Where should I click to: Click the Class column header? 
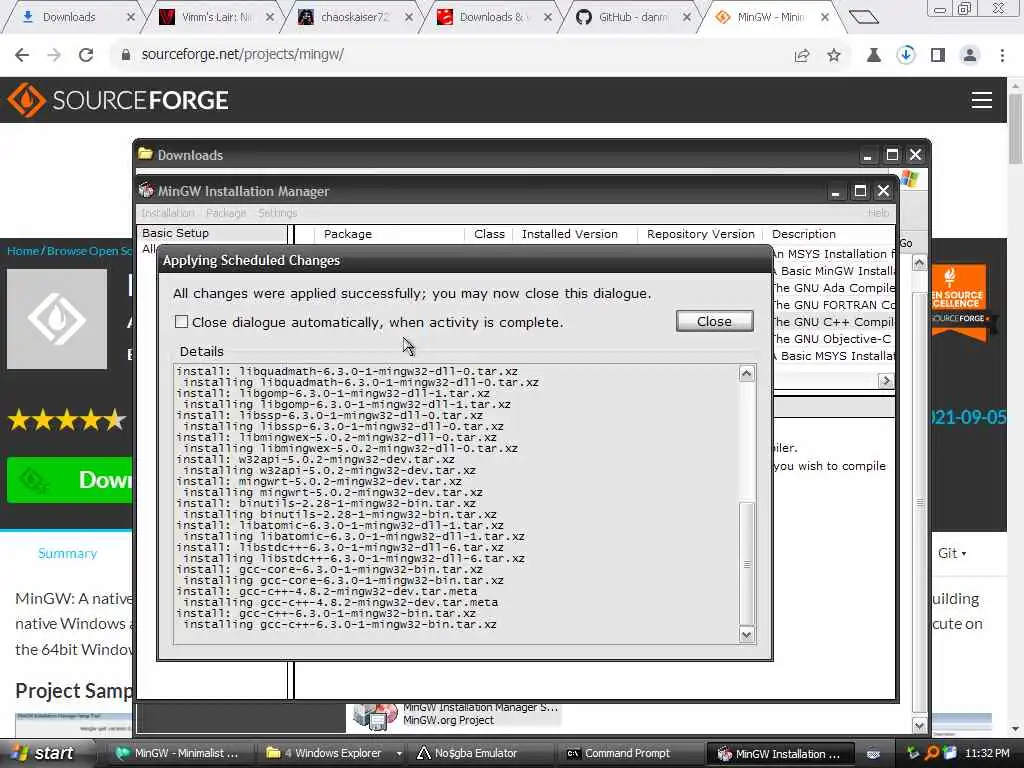click(489, 234)
